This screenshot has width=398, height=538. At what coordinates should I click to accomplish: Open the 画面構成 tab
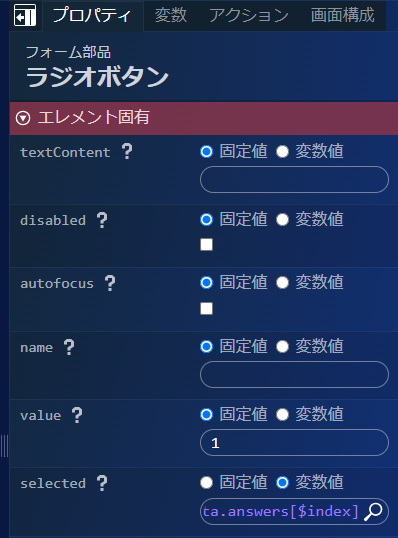click(x=342, y=15)
